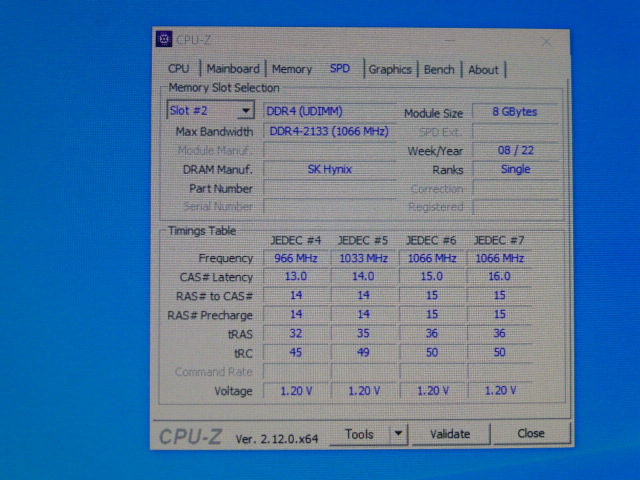Open the About tab
This screenshot has width=640, height=480.
[x=483, y=70]
